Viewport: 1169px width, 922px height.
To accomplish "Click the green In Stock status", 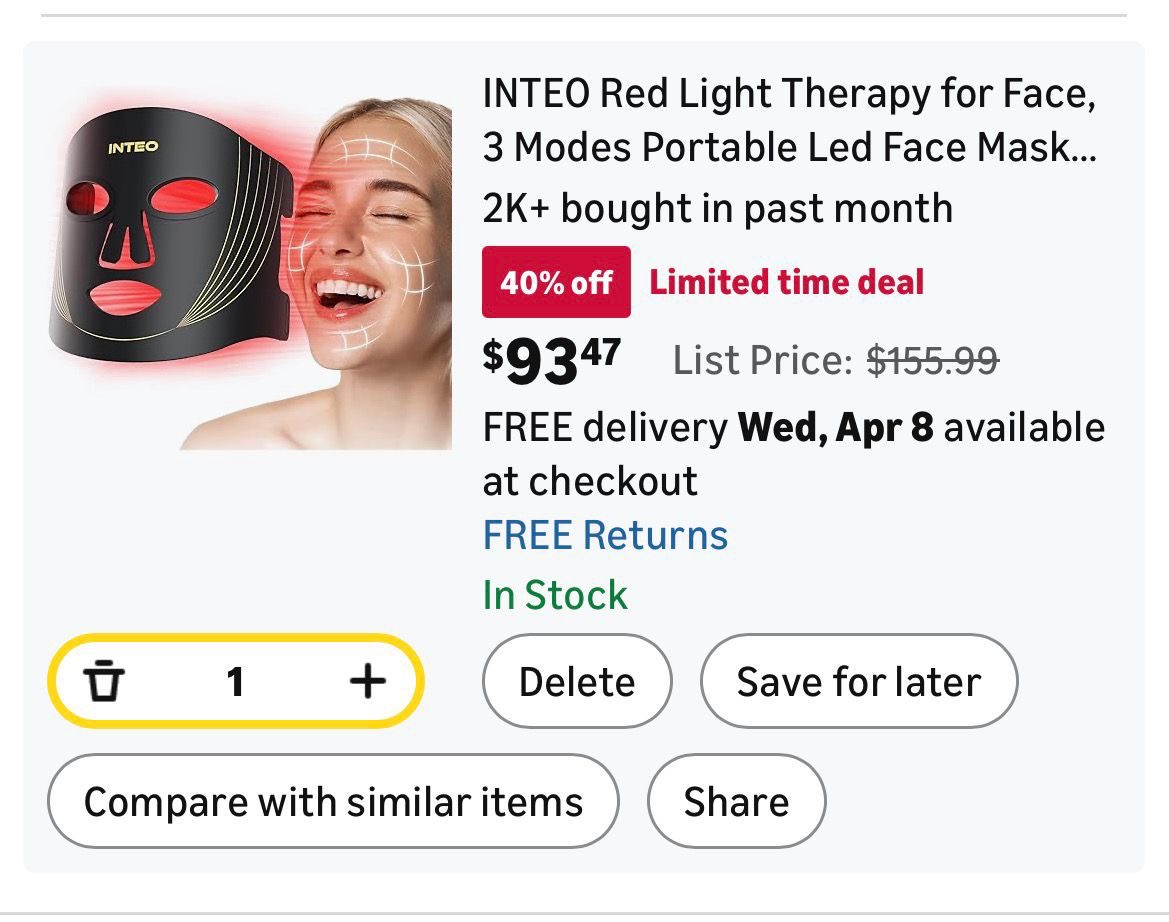I will coord(555,595).
